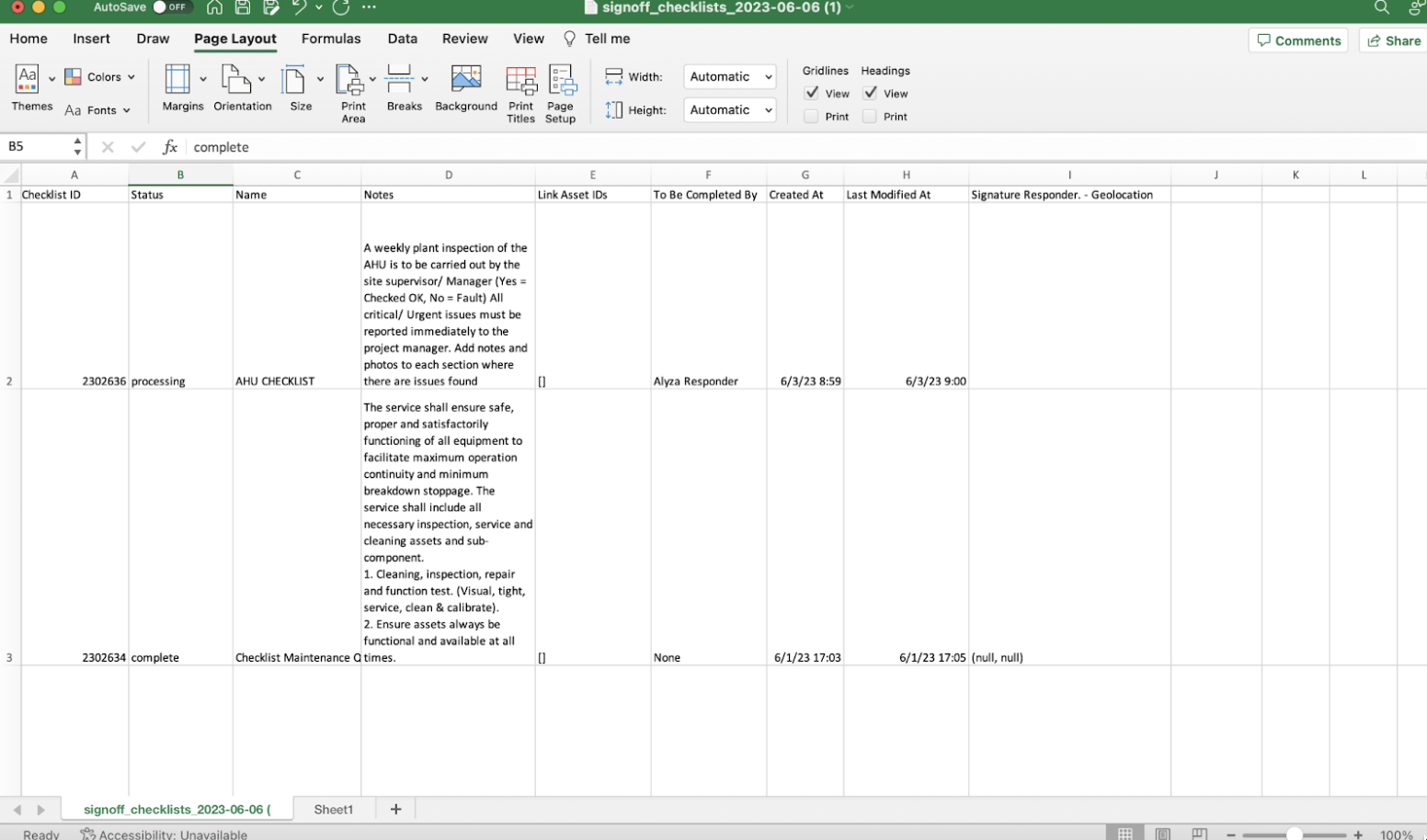This screenshot has width=1427, height=840.
Task: Open Print Titles settings
Action: (x=521, y=94)
